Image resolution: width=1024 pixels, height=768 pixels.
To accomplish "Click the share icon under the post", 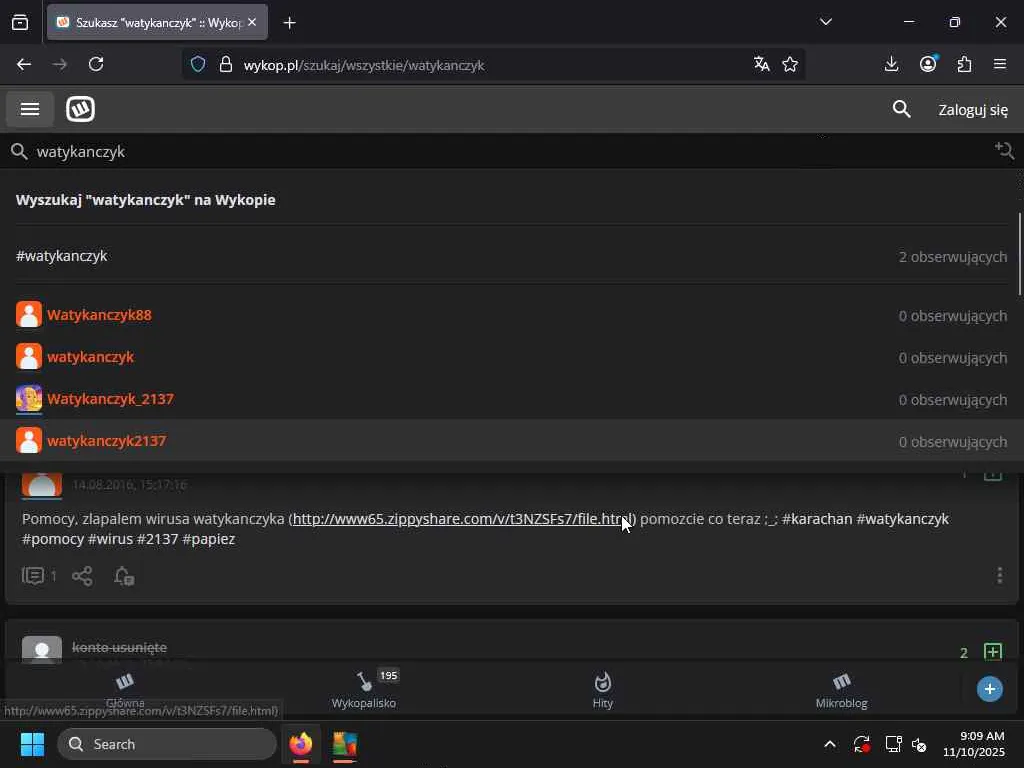I will 82,576.
